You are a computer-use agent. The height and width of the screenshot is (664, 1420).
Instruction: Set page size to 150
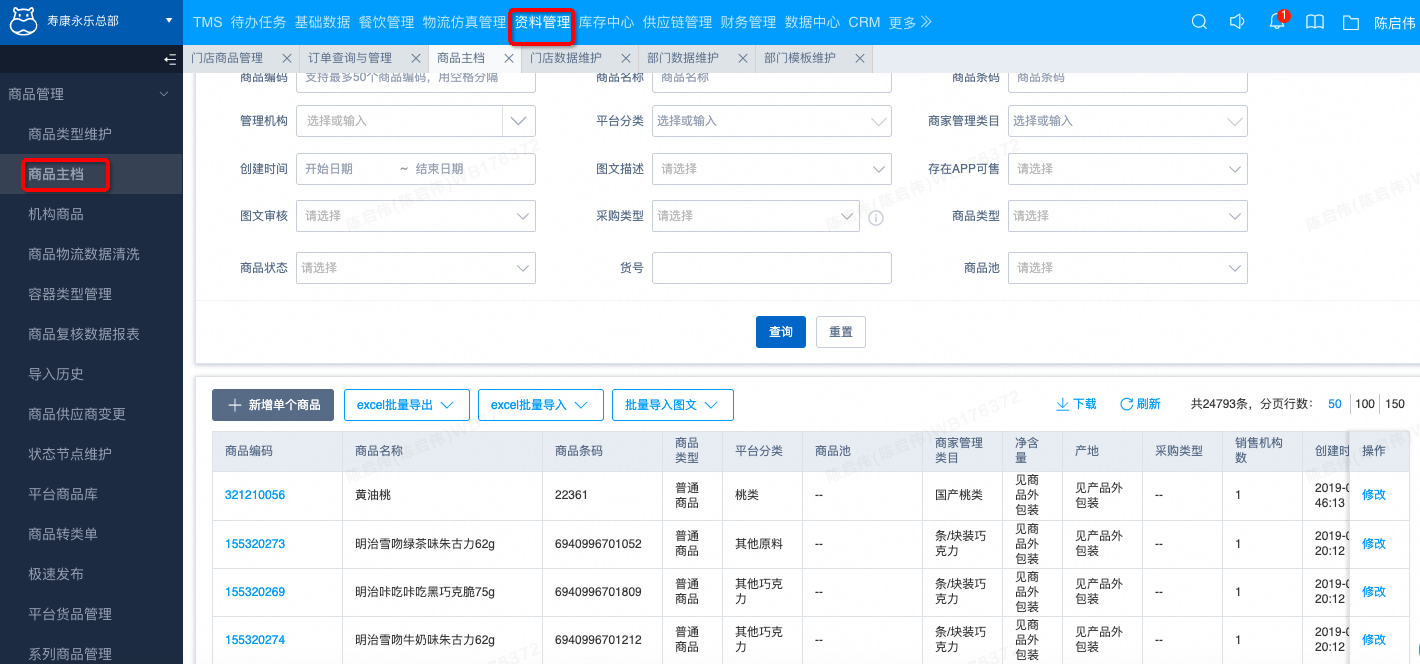(x=1395, y=404)
